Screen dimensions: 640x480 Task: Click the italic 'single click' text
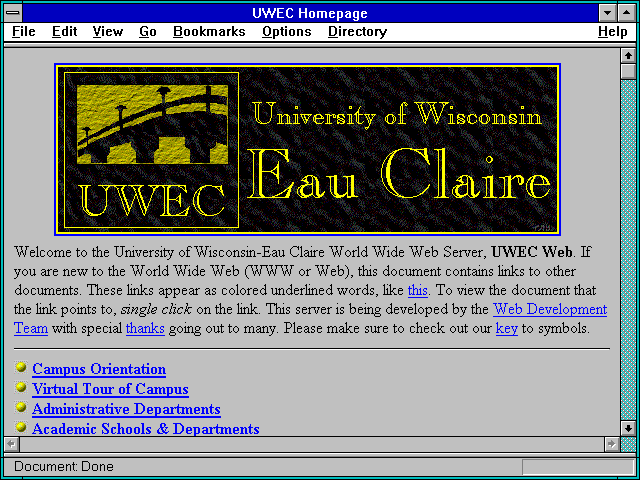coord(156,309)
